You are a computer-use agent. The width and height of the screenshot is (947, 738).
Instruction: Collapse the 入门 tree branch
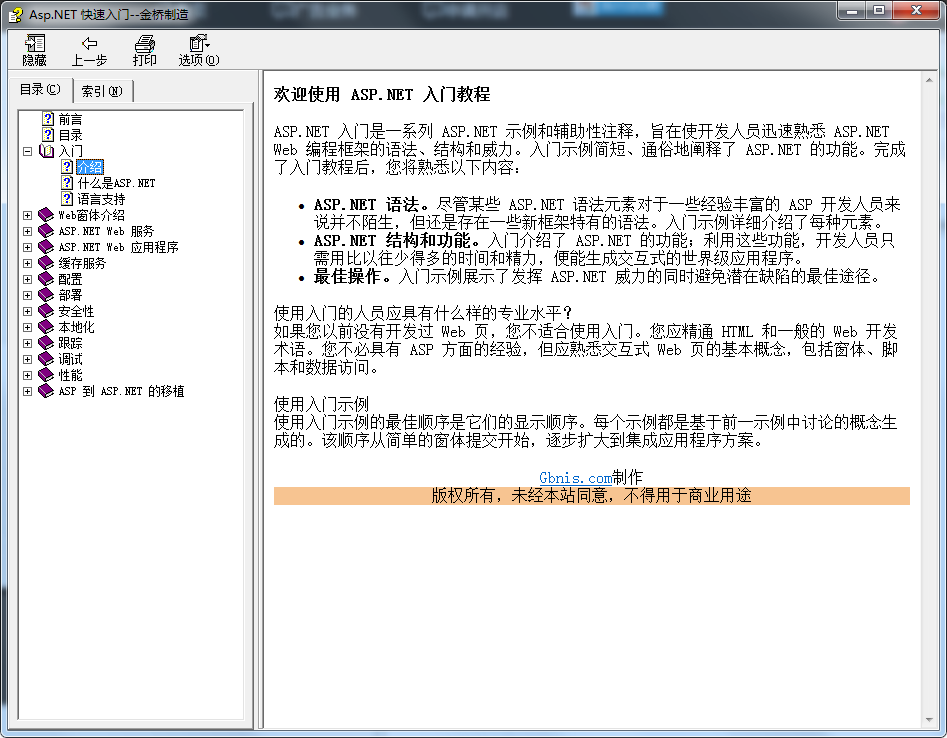click(26, 150)
